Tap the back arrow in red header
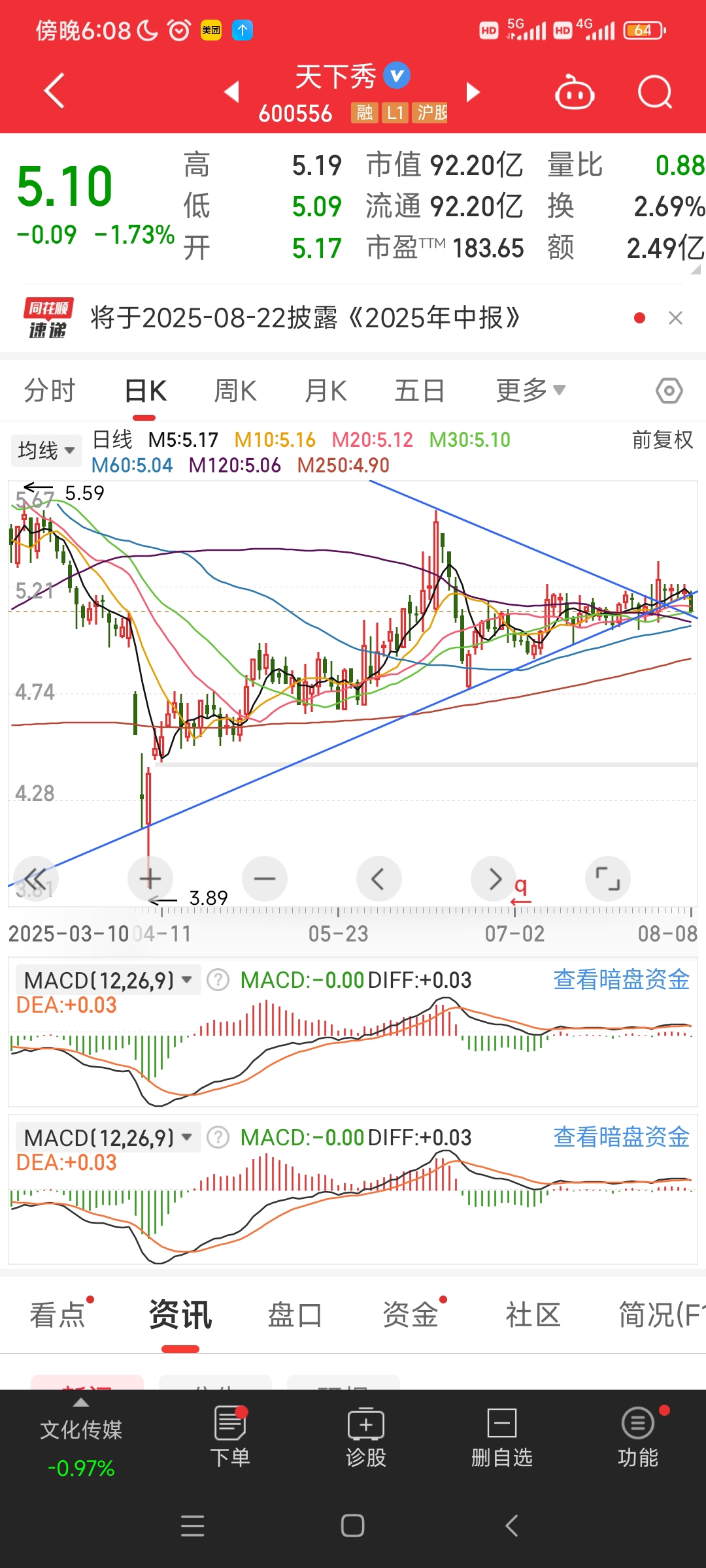The image size is (706, 1568). pyautogui.click(x=54, y=91)
